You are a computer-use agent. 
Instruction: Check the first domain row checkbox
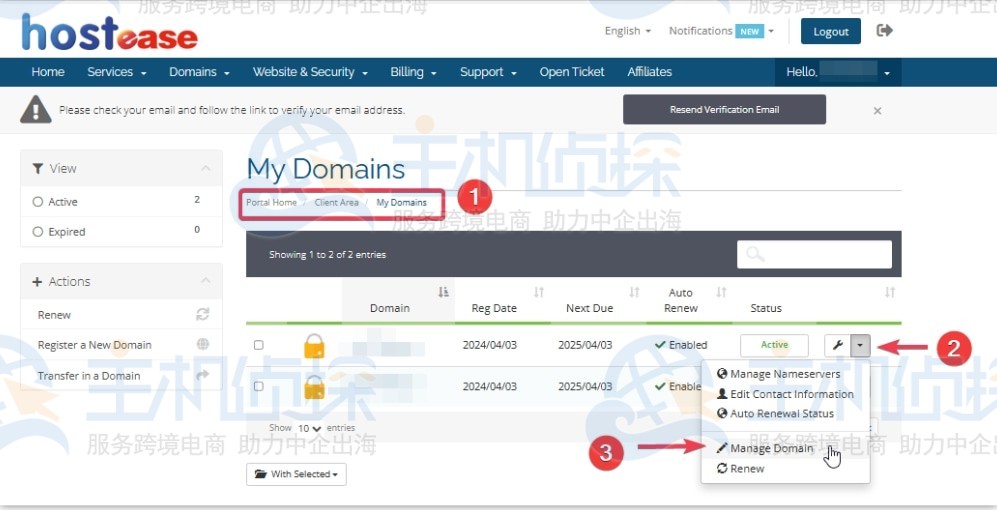tap(258, 345)
